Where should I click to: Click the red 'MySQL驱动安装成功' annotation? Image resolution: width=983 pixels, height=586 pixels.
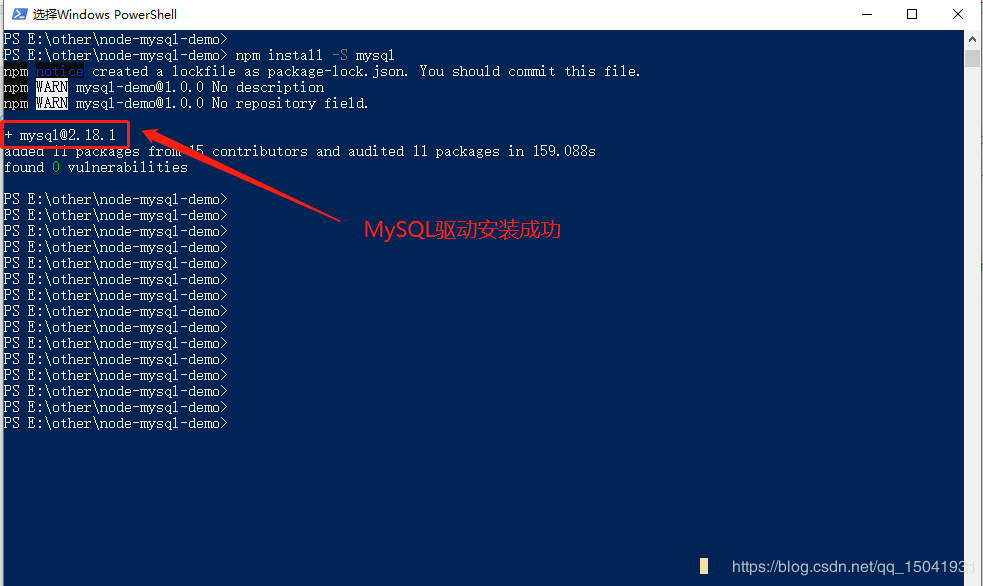tap(463, 229)
